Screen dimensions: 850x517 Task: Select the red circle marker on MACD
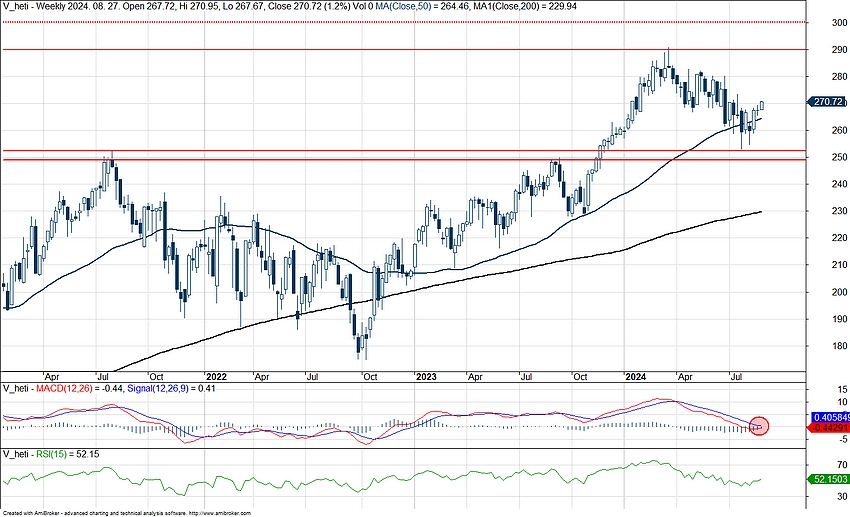[759, 426]
